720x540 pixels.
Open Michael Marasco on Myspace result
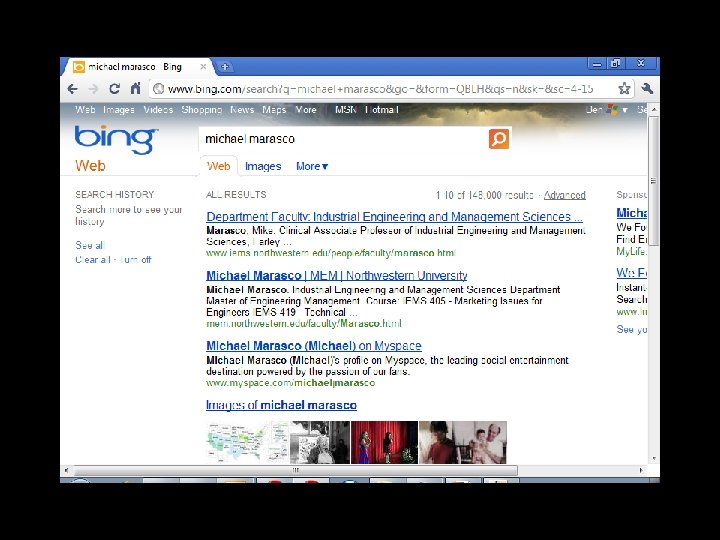pyautogui.click(x=314, y=346)
